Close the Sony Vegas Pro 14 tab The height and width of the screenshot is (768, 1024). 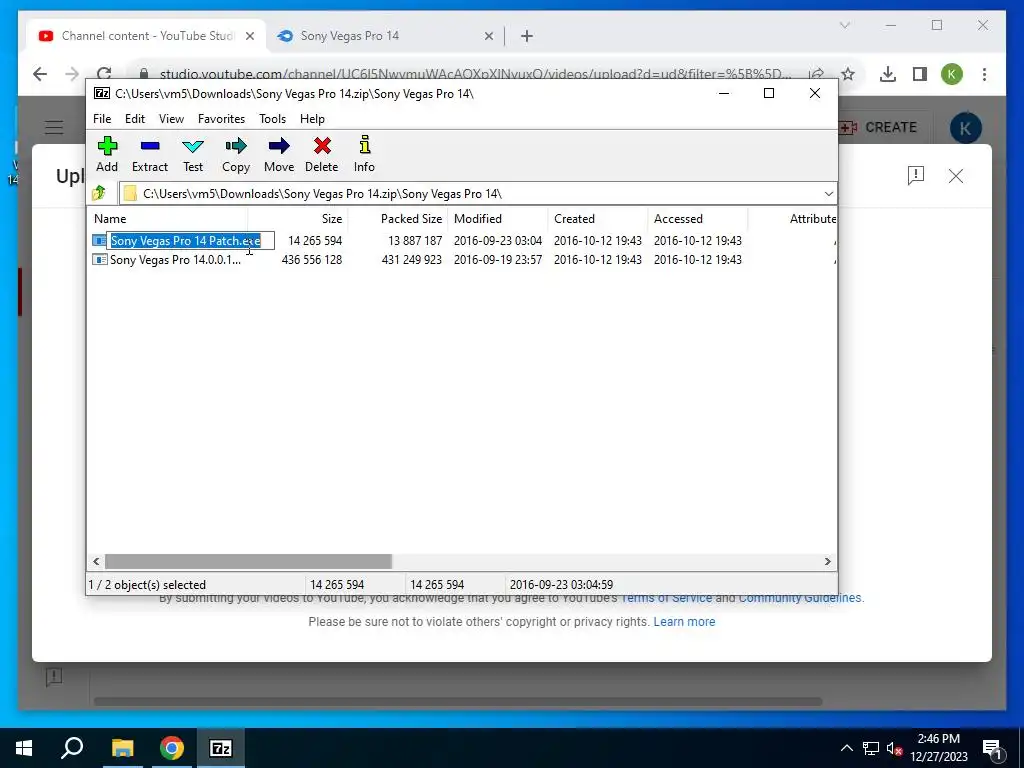(488, 37)
